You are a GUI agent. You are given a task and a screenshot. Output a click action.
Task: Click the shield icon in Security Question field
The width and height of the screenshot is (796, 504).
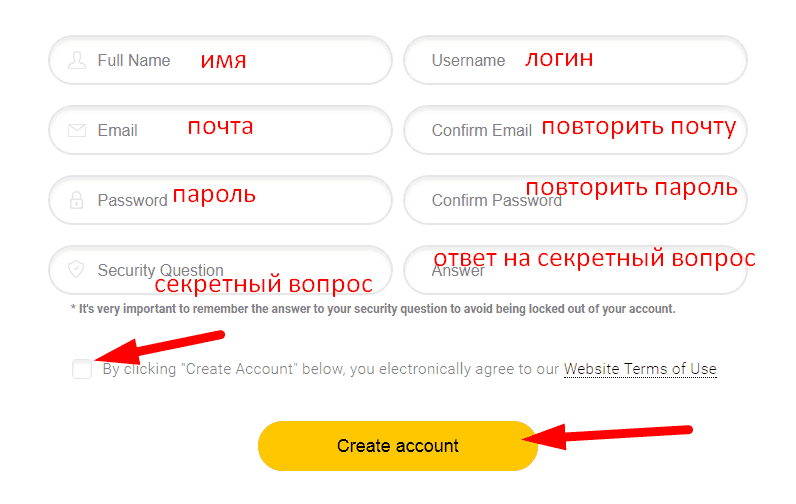[76, 269]
